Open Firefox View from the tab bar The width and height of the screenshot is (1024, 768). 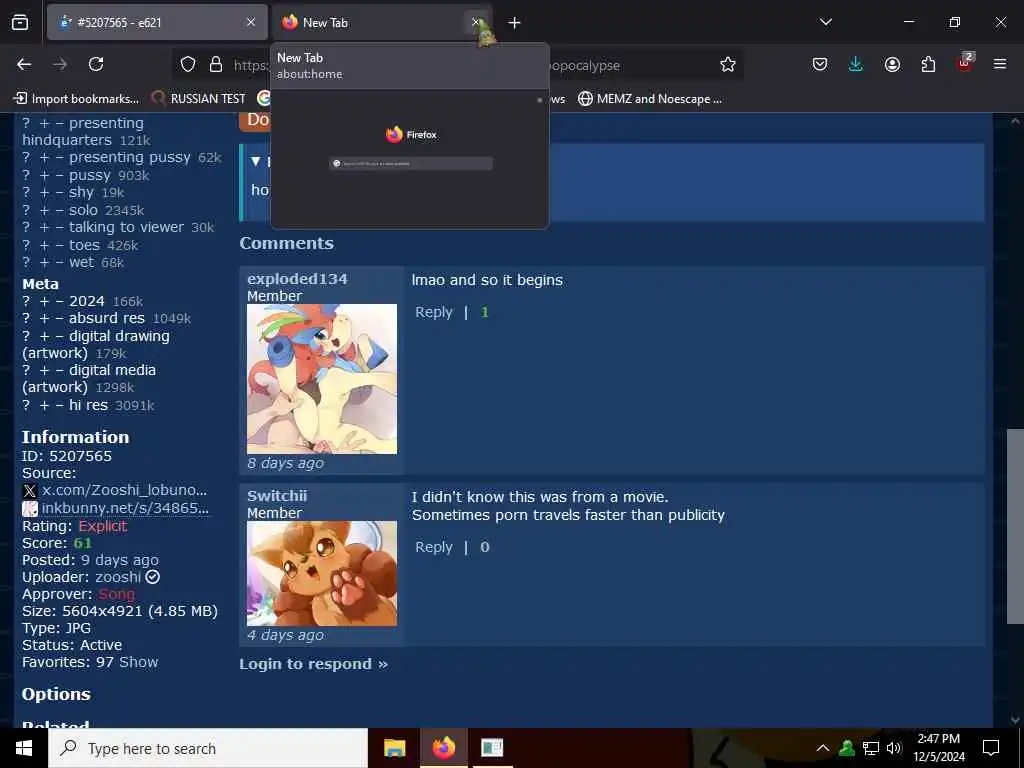click(x=20, y=22)
